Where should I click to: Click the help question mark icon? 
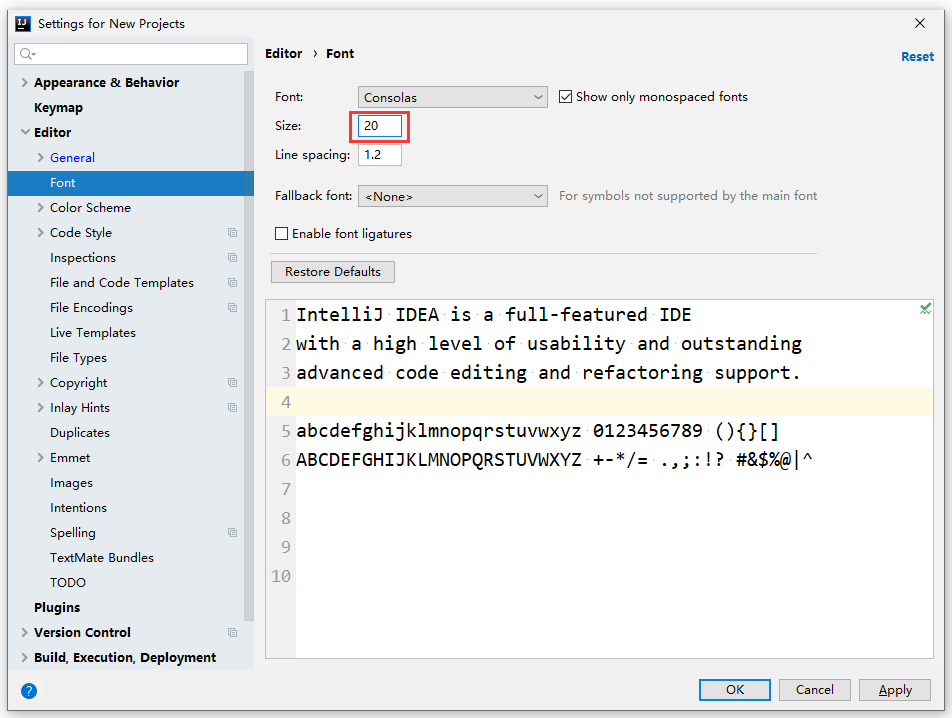(29, 691)
